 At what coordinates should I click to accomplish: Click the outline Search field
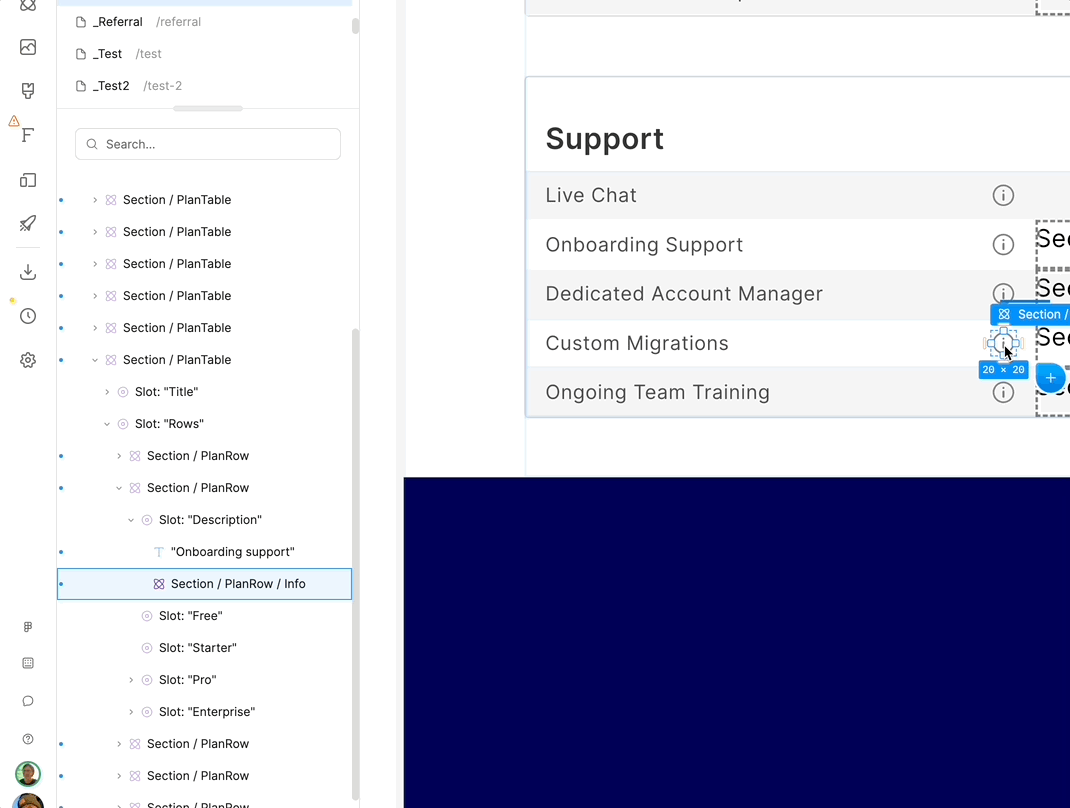tap(208, 144)
